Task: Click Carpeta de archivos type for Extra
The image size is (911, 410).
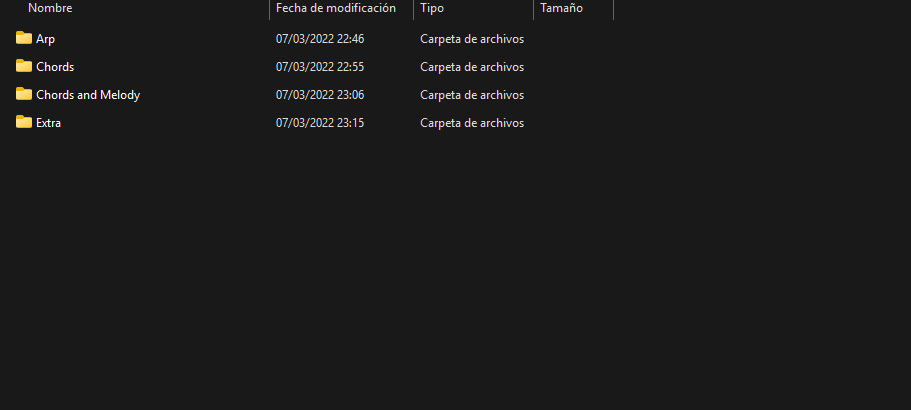Action: pos(472,123)
